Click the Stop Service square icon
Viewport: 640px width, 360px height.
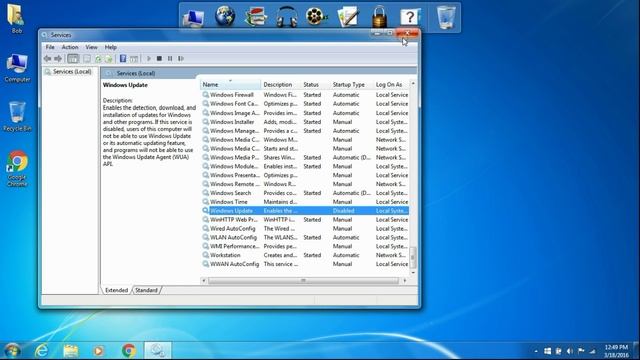point(159,59)
